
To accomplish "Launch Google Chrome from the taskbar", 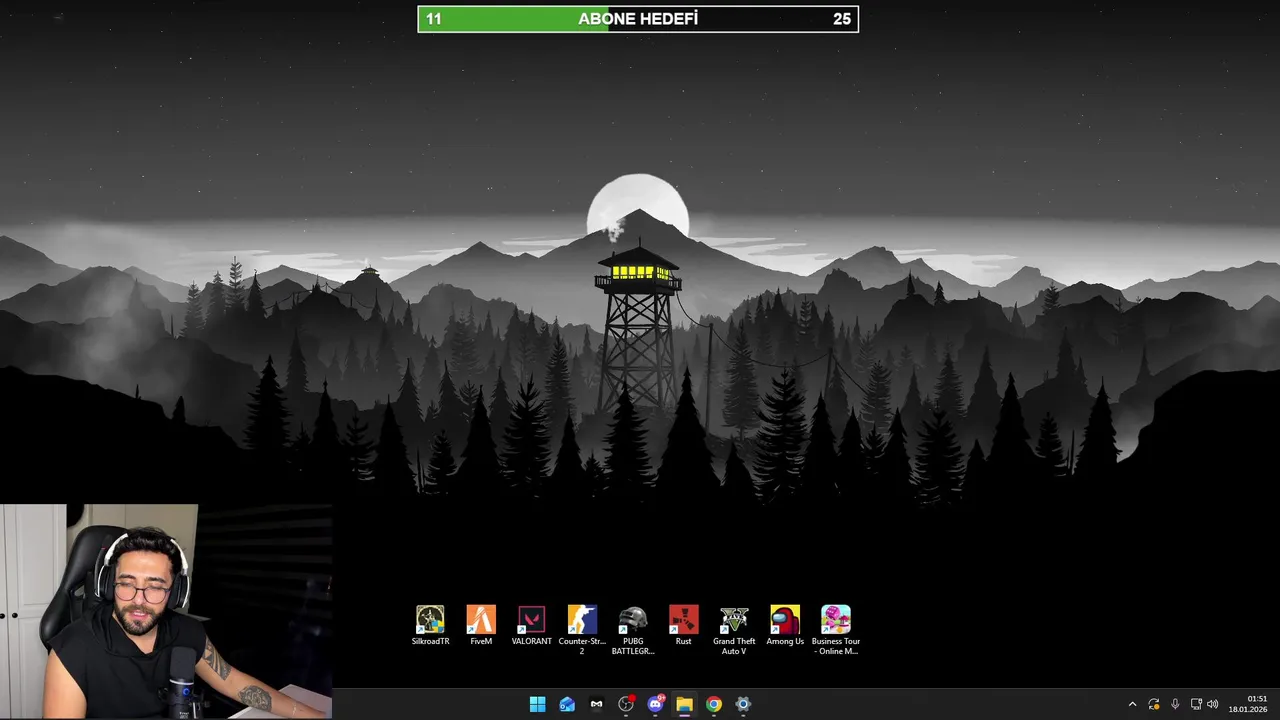I will [713, 704].
